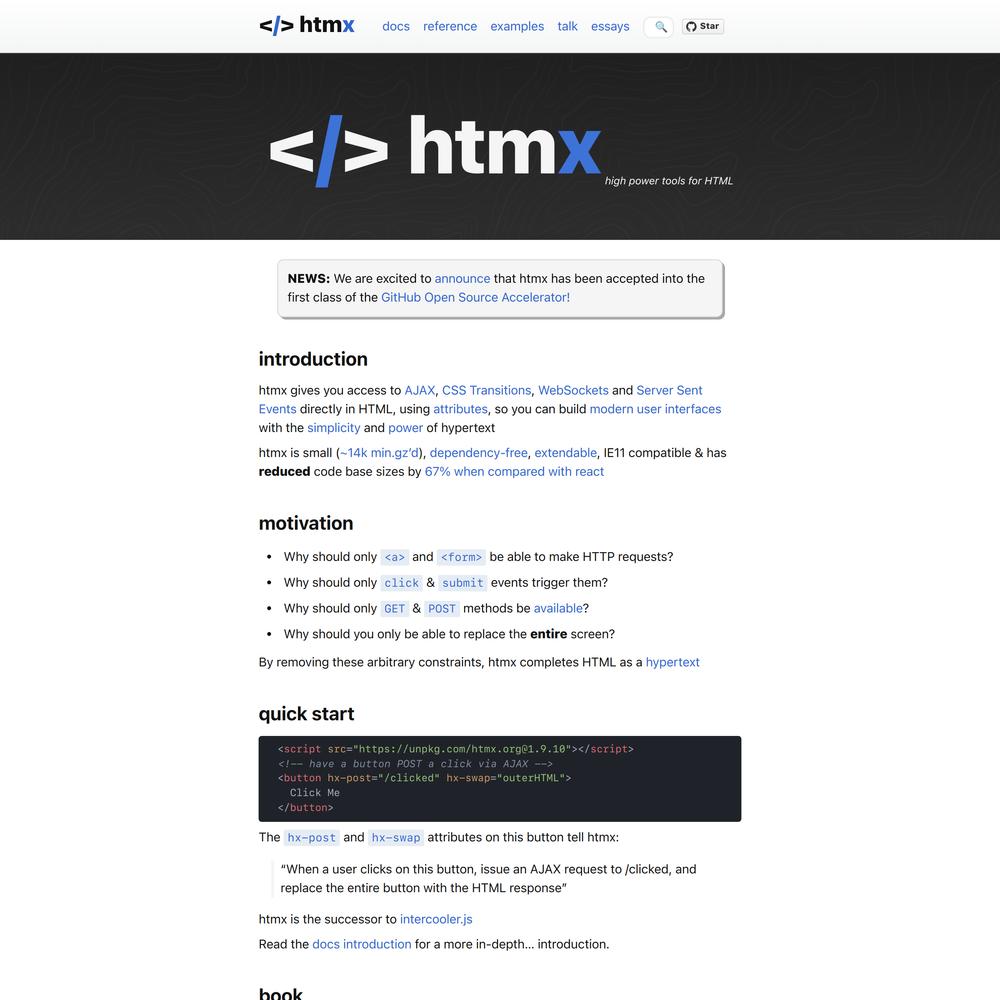
Task: Click the 'Click Me' text in code block
Action: (x=314, y=793)
